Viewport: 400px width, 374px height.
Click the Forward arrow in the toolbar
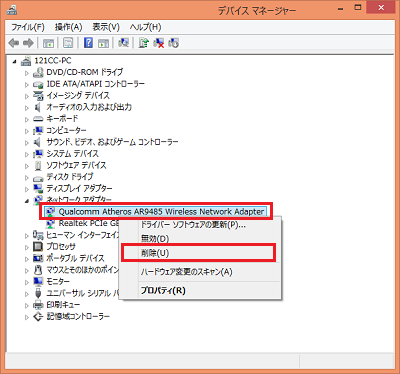tap(28, 43)
